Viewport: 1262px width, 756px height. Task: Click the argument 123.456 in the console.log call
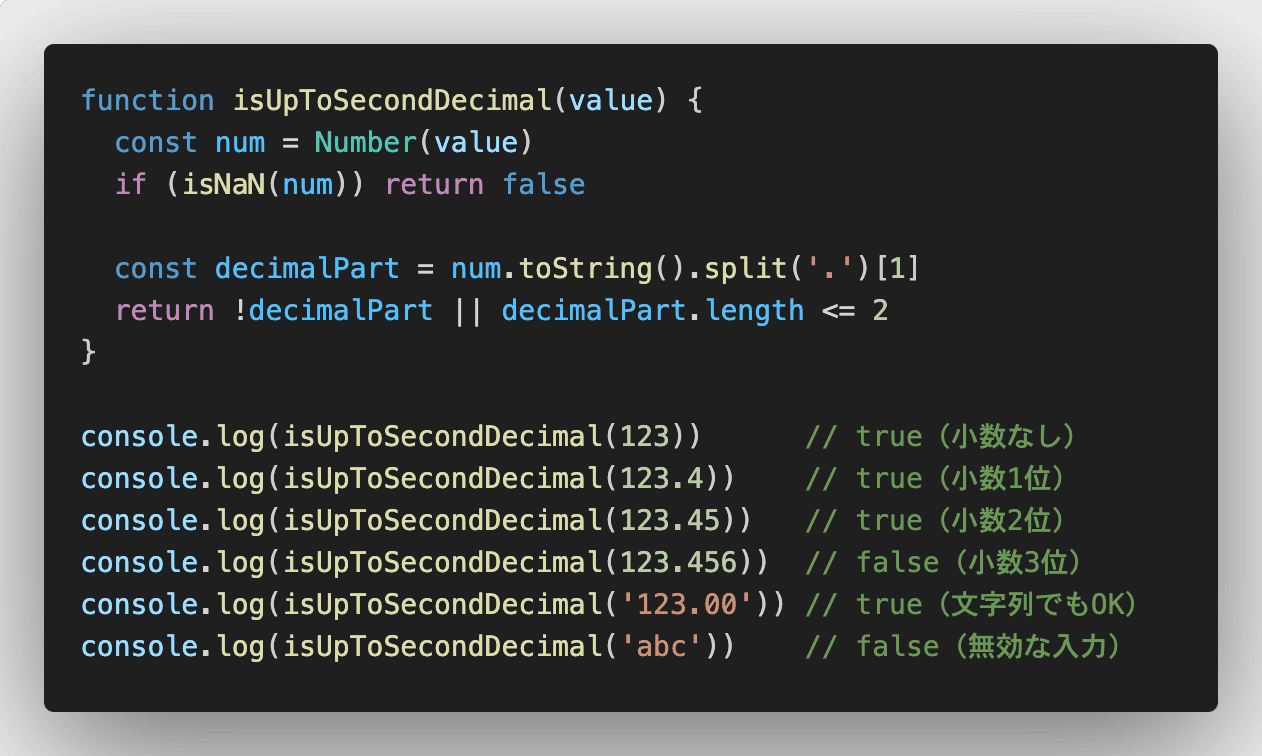[678, 563]
